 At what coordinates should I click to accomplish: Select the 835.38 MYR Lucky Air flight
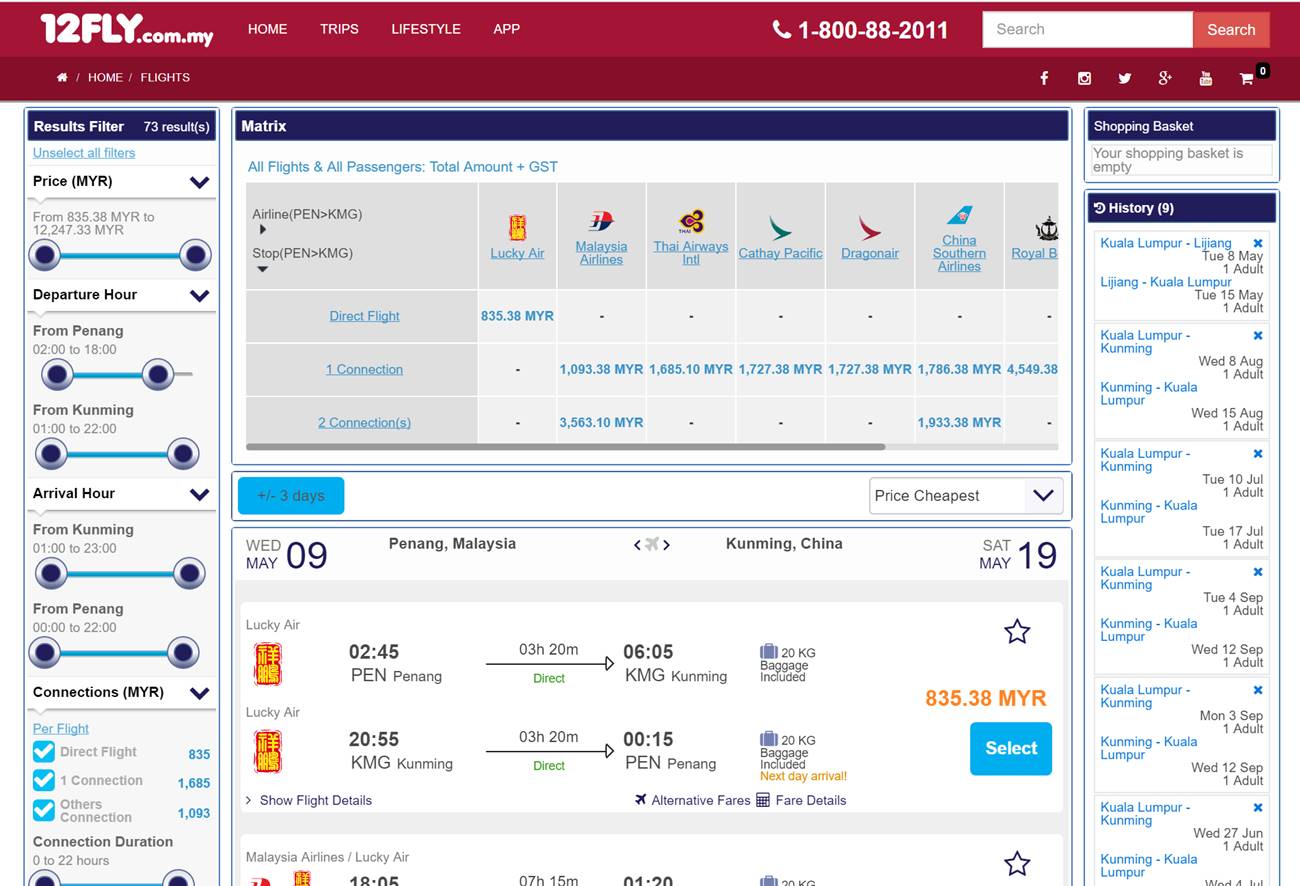point(1011,748)
